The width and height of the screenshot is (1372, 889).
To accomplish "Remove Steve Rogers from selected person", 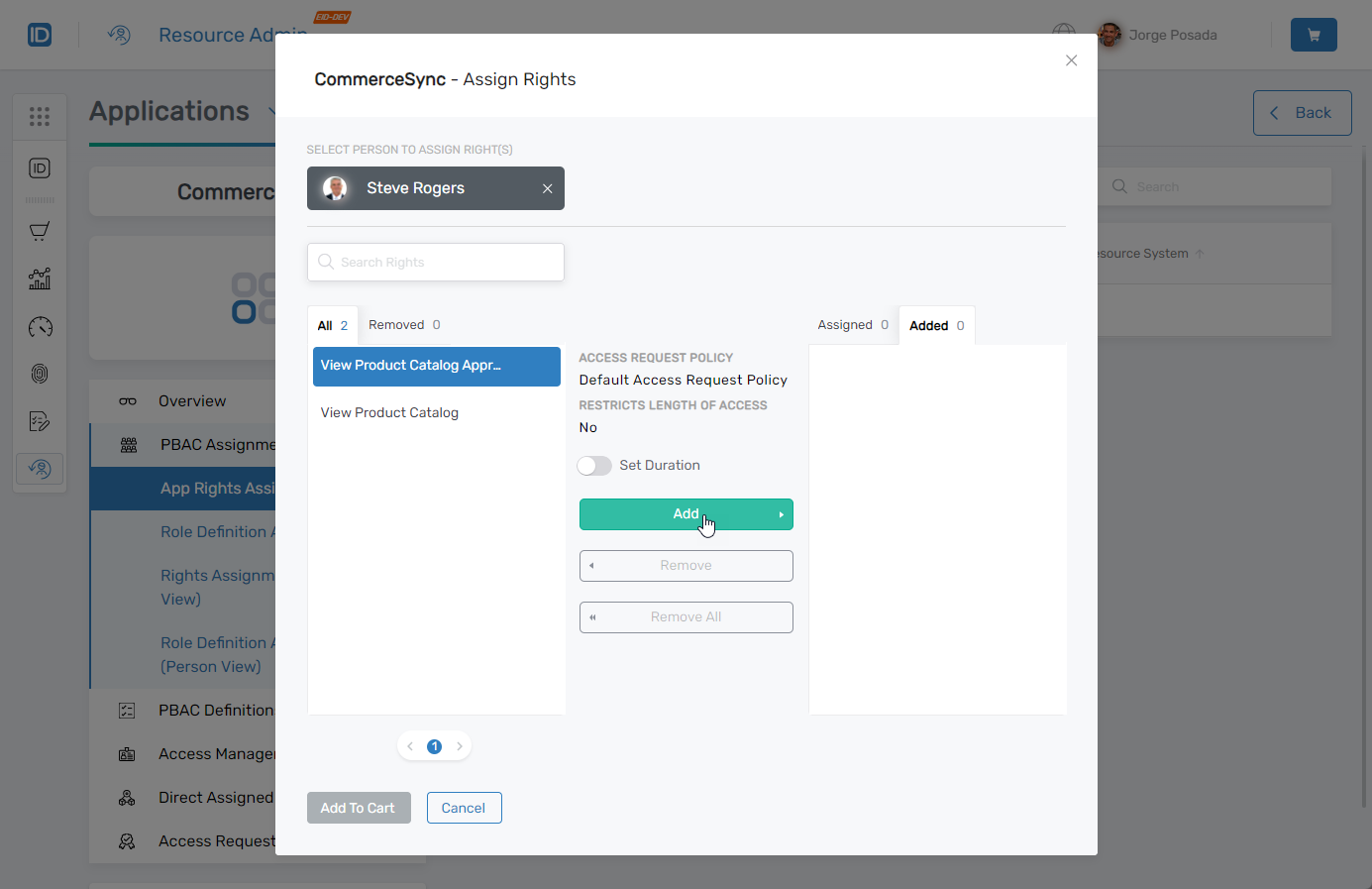I will pos(547,188).
